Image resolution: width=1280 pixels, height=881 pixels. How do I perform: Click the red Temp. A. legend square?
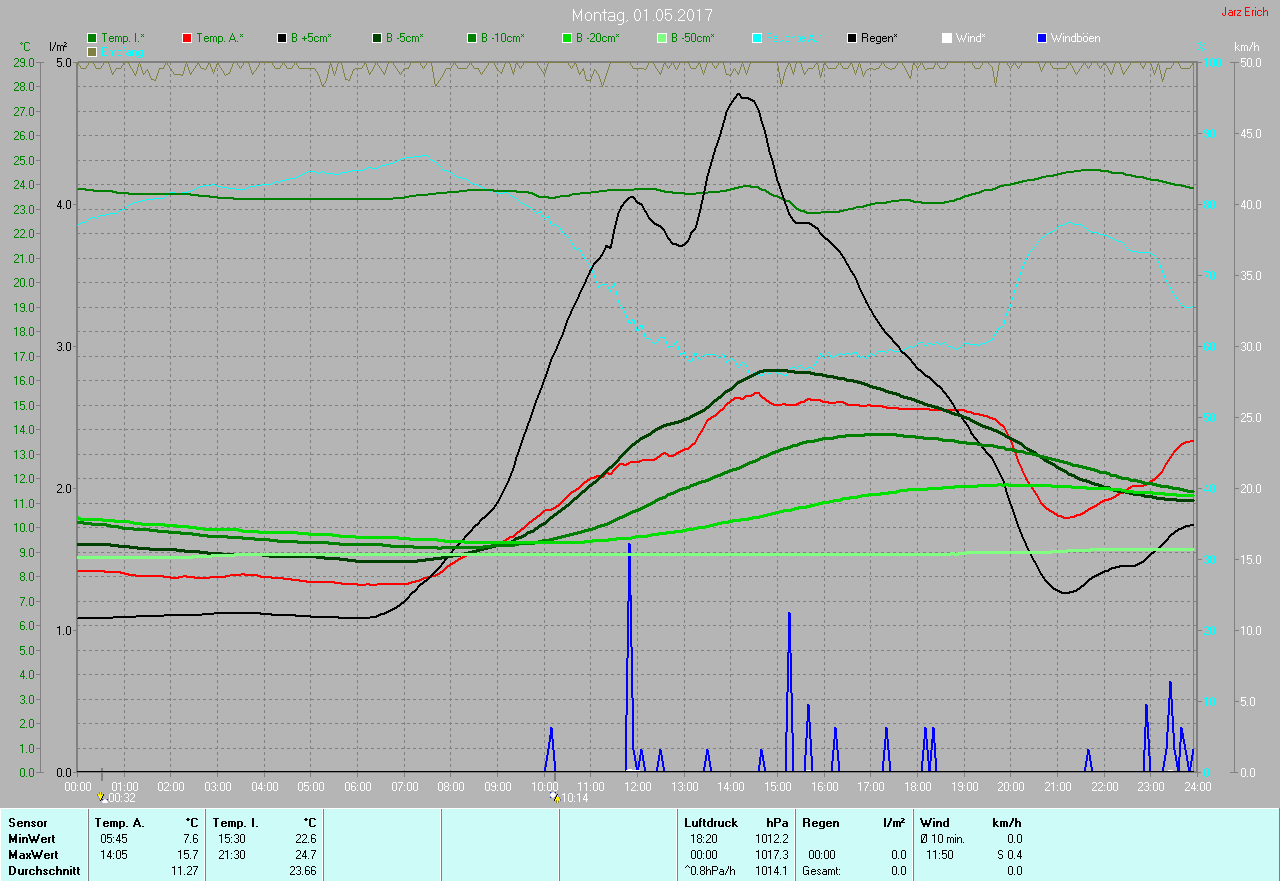188,38
